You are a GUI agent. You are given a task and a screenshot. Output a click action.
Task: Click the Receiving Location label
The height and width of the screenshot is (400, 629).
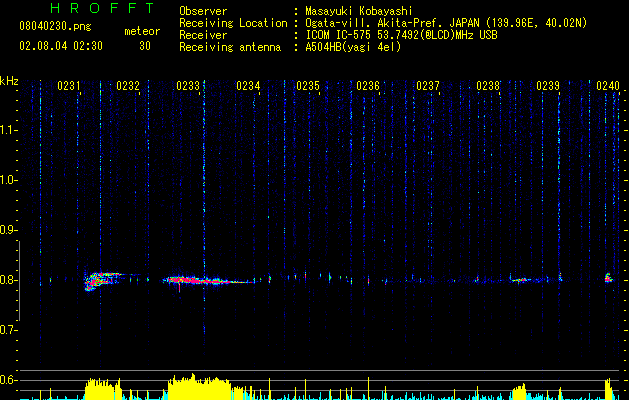[x=233, y=23]
